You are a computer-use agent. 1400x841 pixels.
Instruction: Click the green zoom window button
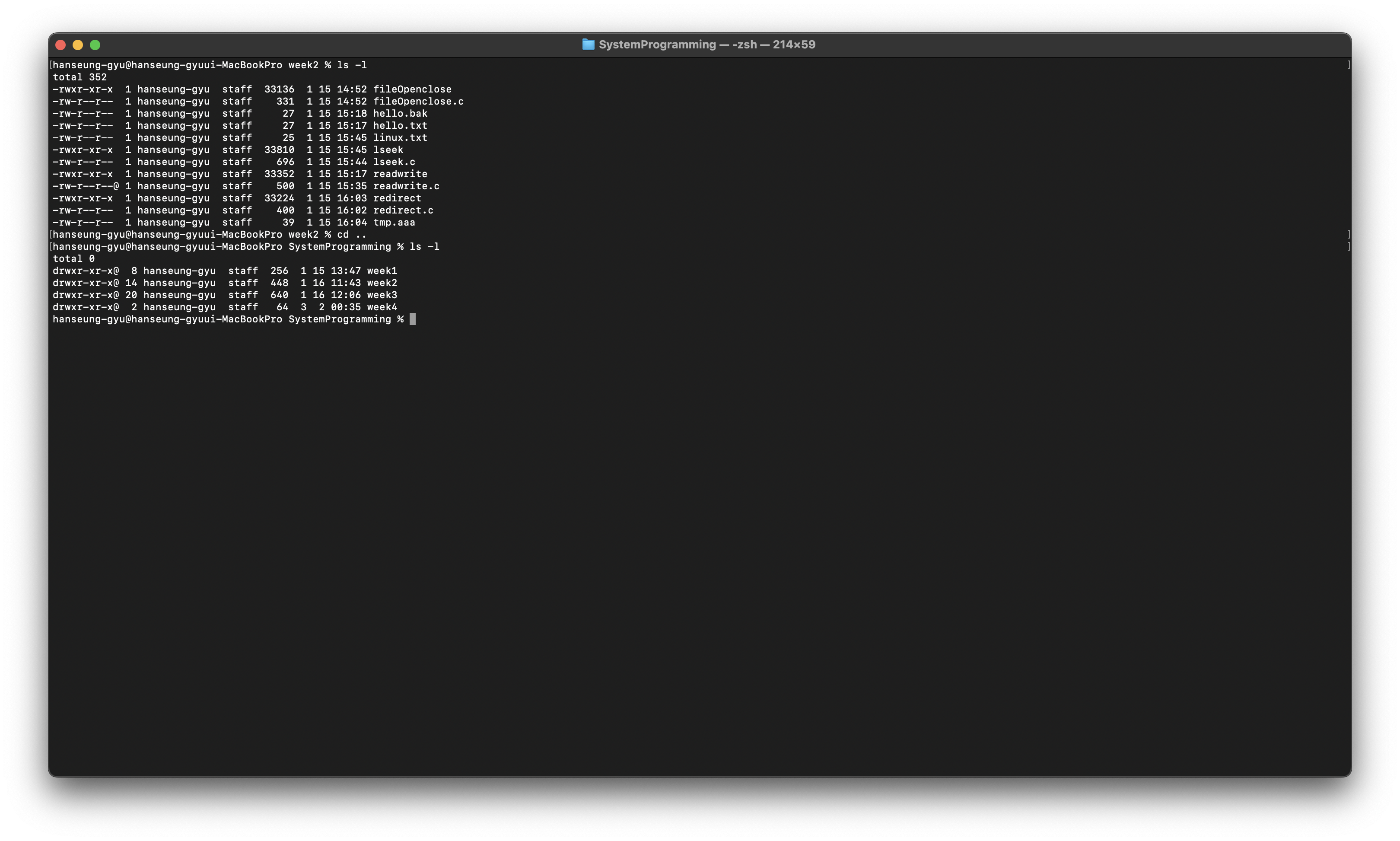pos(95,45)
